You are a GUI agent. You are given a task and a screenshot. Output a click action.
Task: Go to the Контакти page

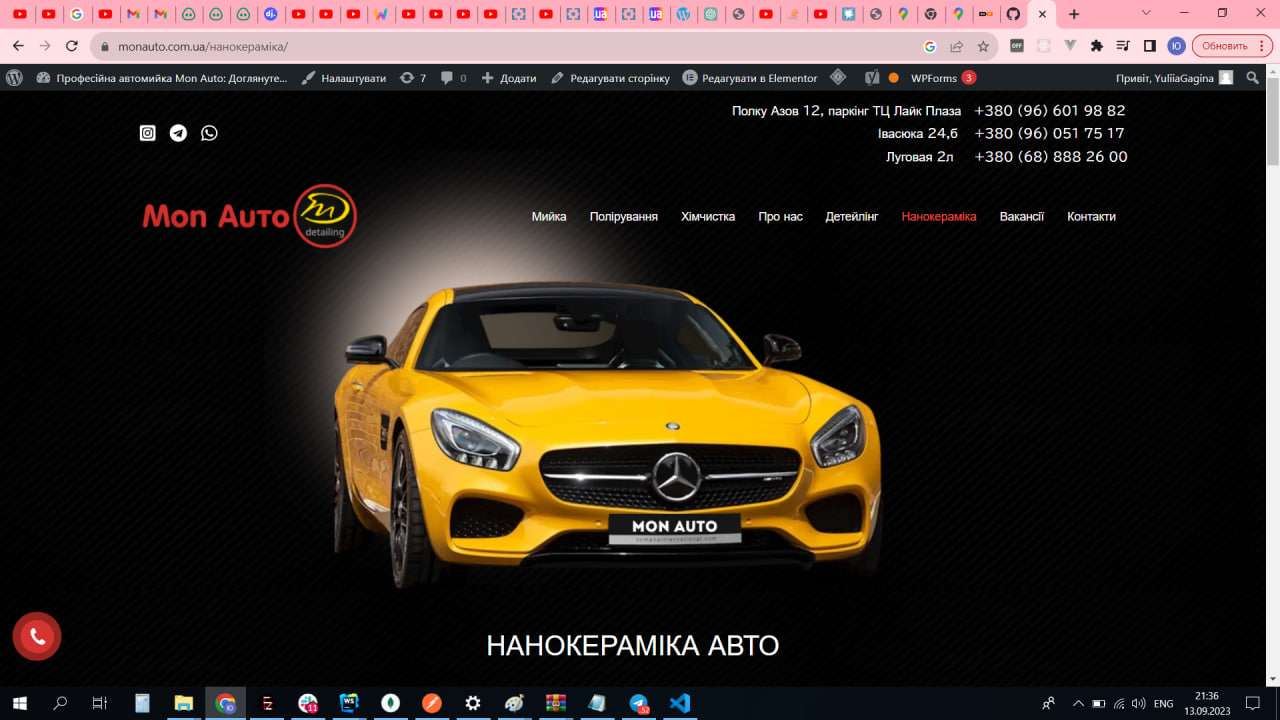click(1091, 216)
